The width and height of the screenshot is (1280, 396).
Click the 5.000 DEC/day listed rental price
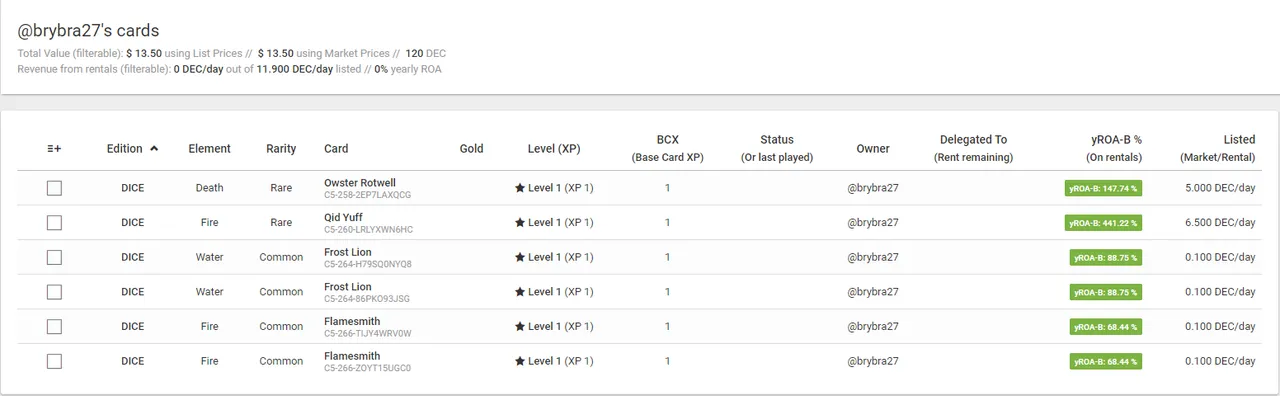[1220, 188]
